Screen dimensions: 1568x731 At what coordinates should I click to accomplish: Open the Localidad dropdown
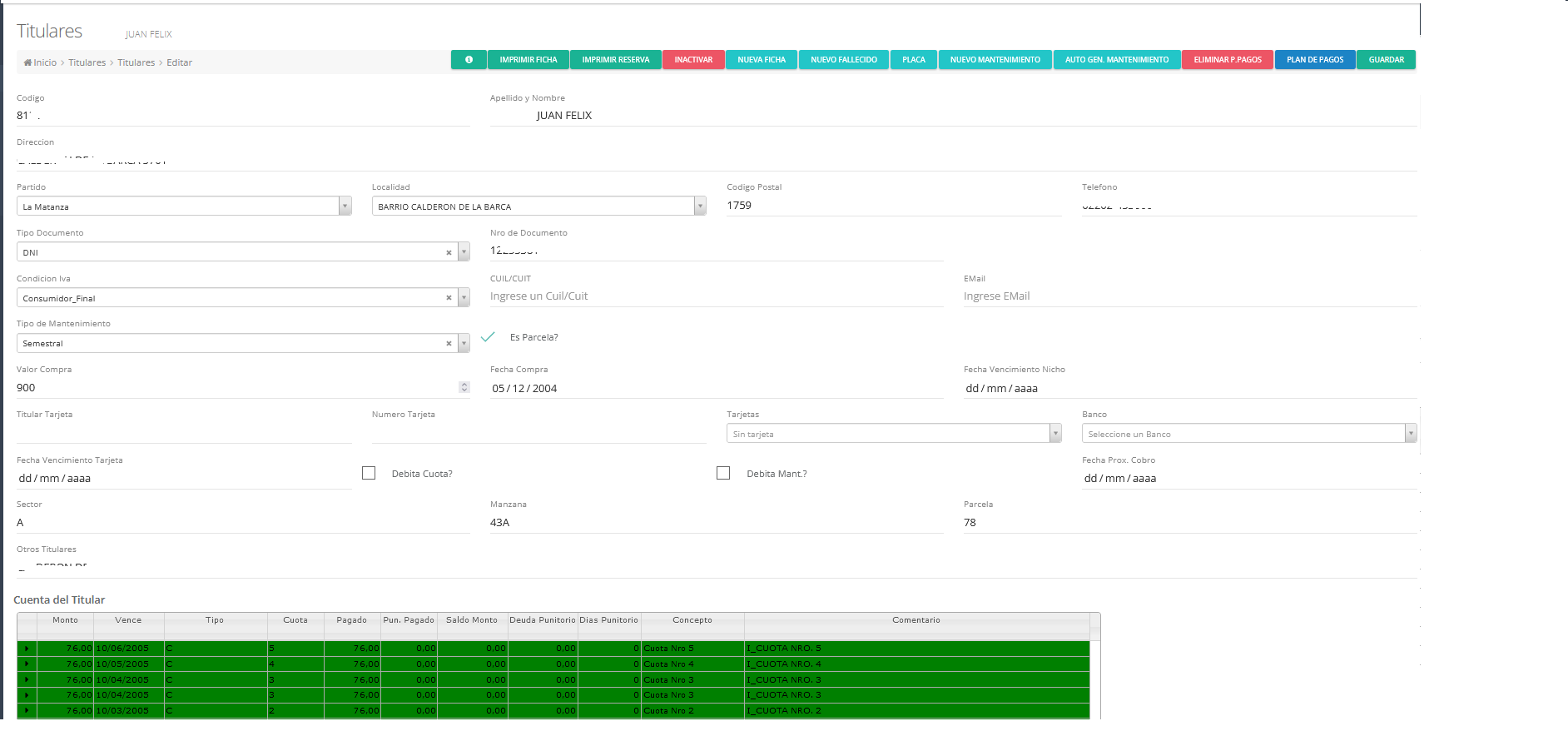[700, 206]
